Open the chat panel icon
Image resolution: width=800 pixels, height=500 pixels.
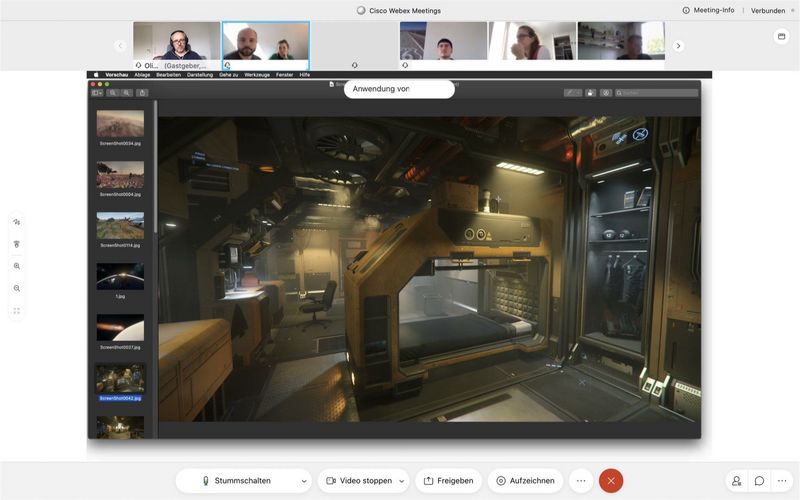(759, 481)
